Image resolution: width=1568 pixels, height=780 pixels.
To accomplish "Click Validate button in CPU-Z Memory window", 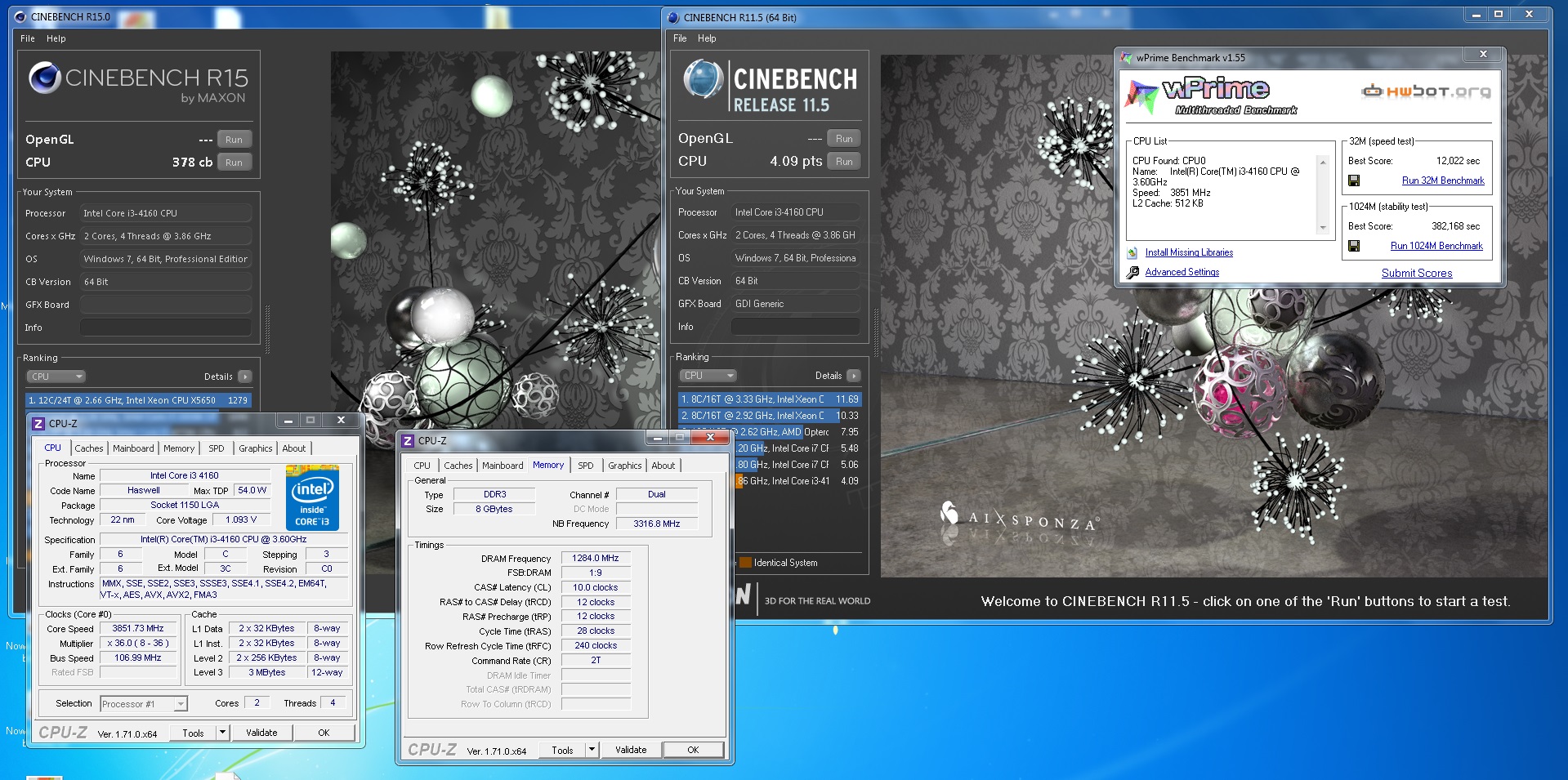I will pos(631,750).
